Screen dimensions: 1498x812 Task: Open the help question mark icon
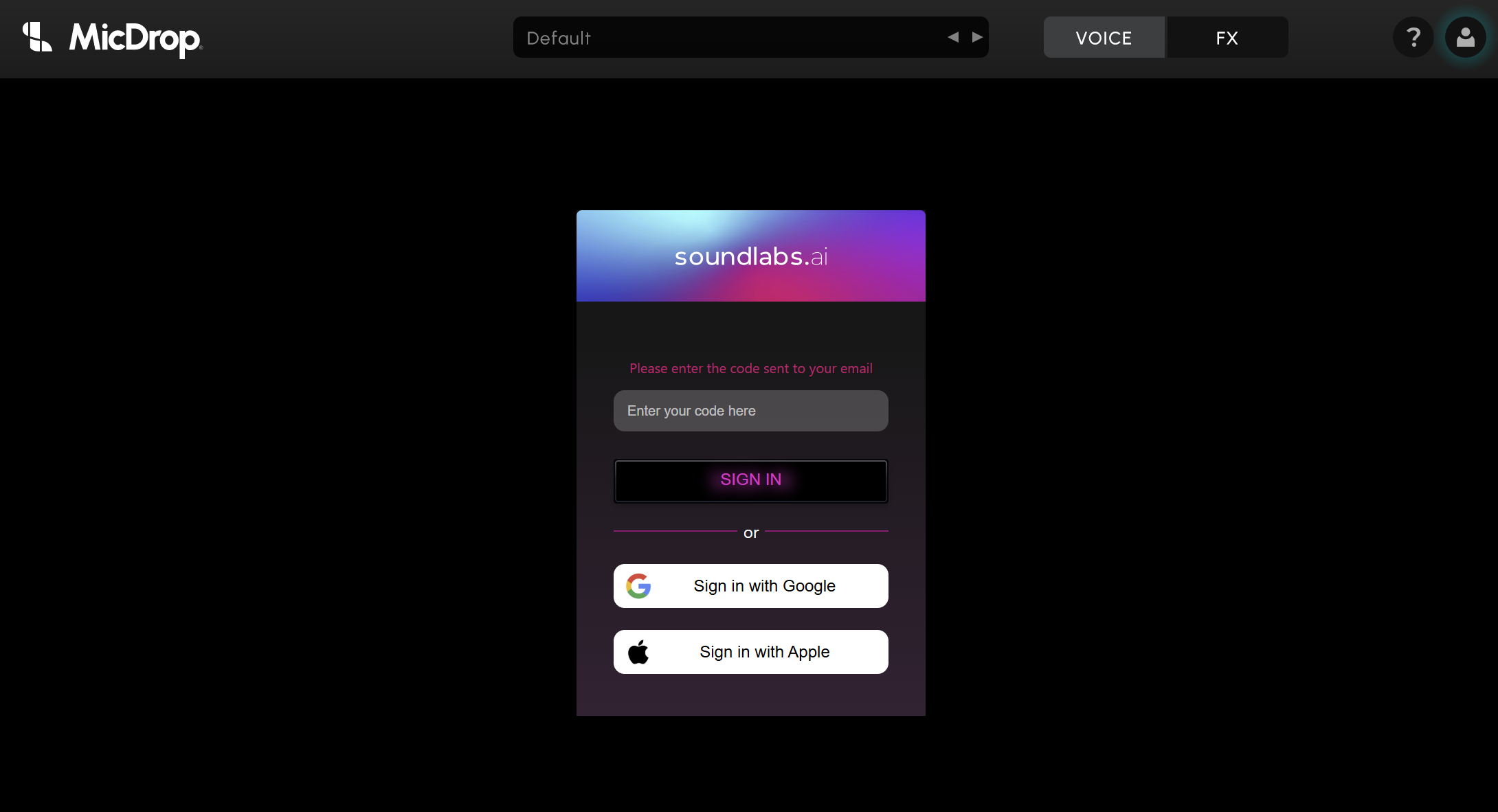(1413, 37)
